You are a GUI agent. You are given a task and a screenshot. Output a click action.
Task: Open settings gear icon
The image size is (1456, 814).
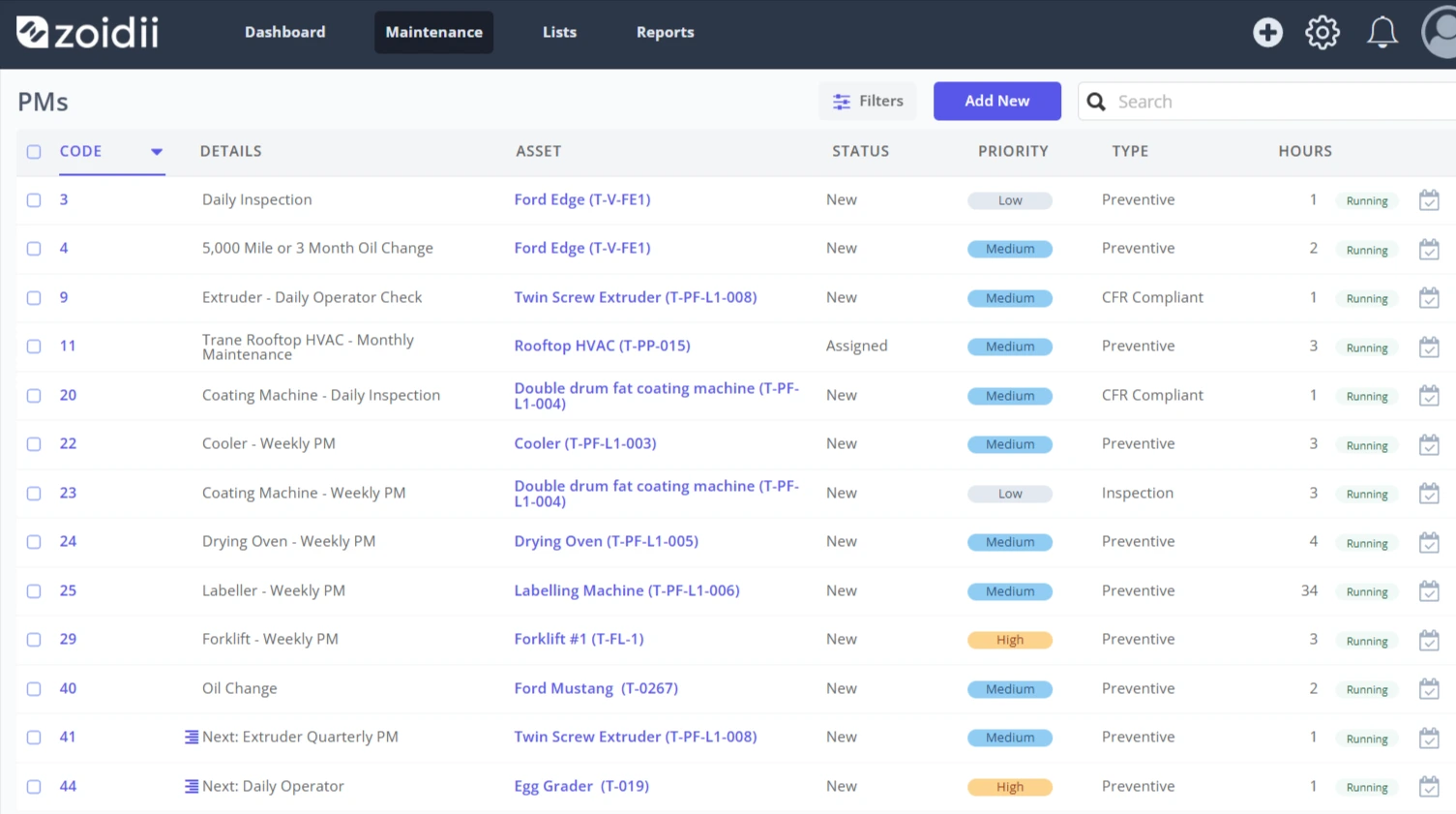1322,32
